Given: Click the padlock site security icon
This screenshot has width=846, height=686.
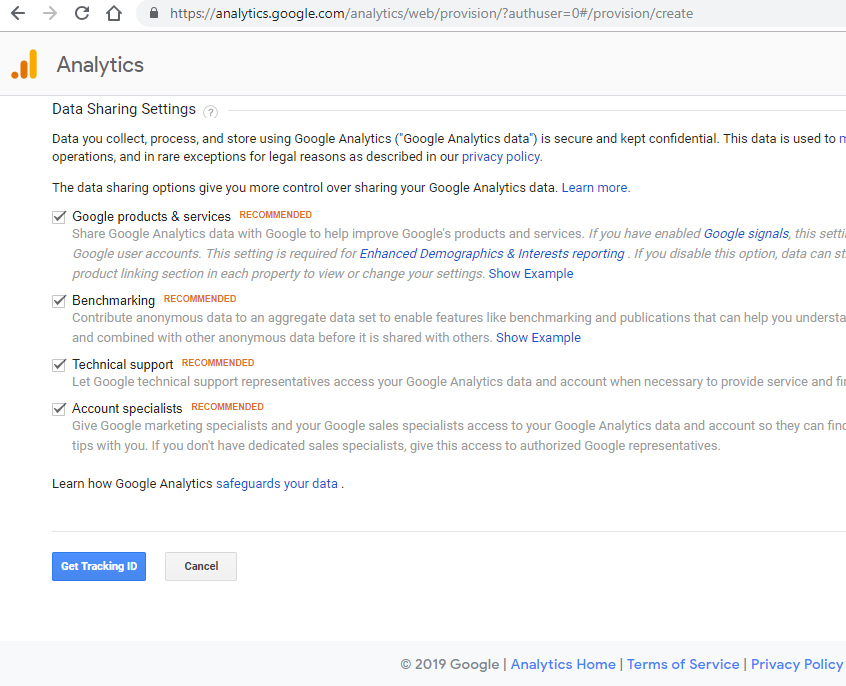Looking at the screenshot, I should [154, 13].
